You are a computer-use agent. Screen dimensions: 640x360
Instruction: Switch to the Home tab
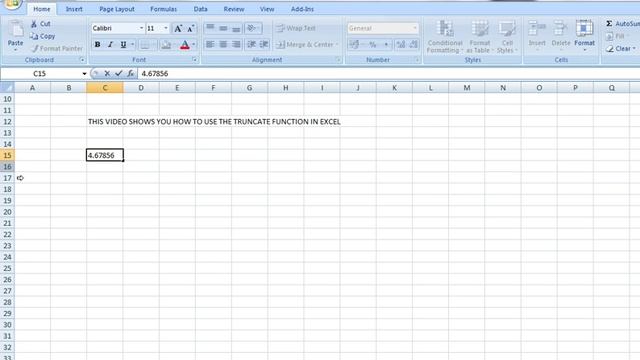[x=42, y=9]
